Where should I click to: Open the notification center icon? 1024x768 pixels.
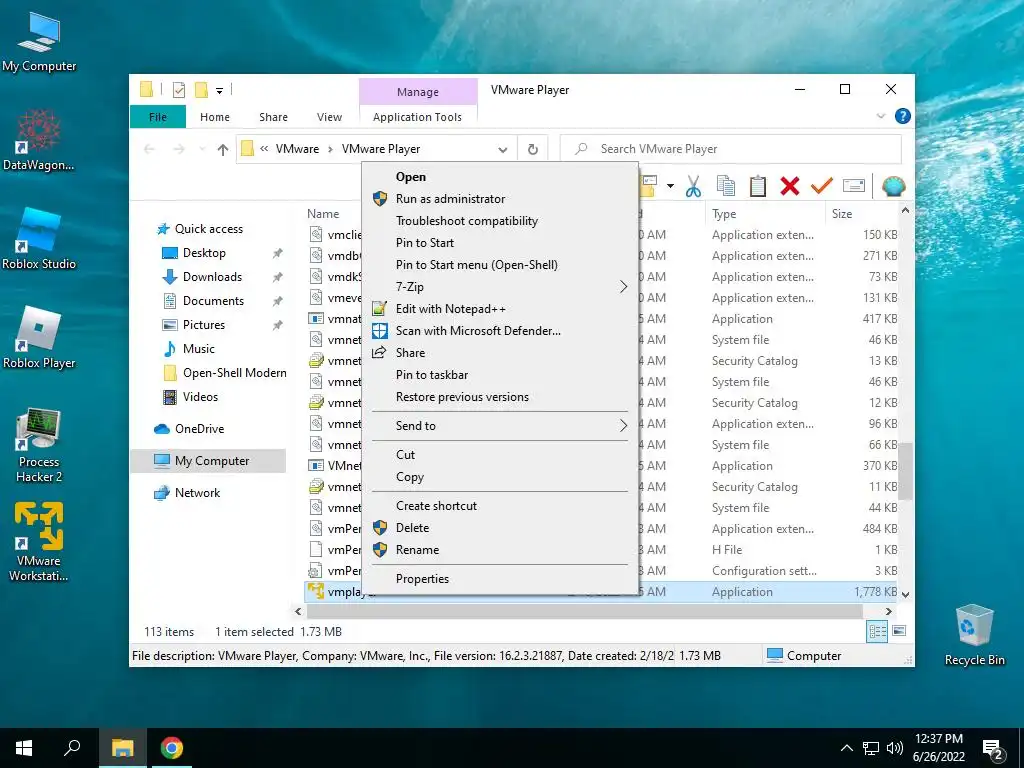pos(993,750)
